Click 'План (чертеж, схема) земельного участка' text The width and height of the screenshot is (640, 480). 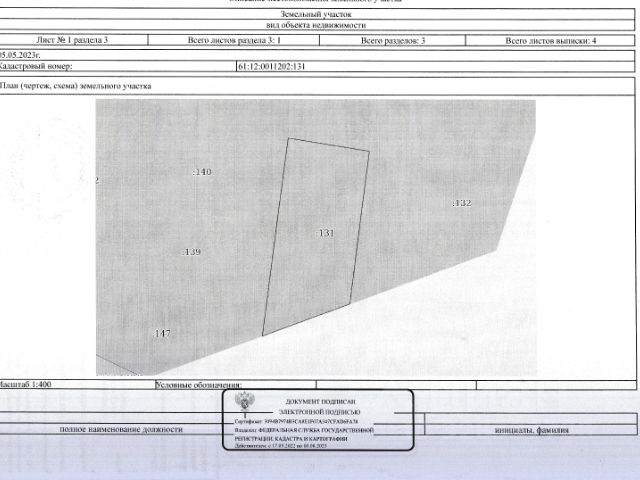(x=76, y=86)
